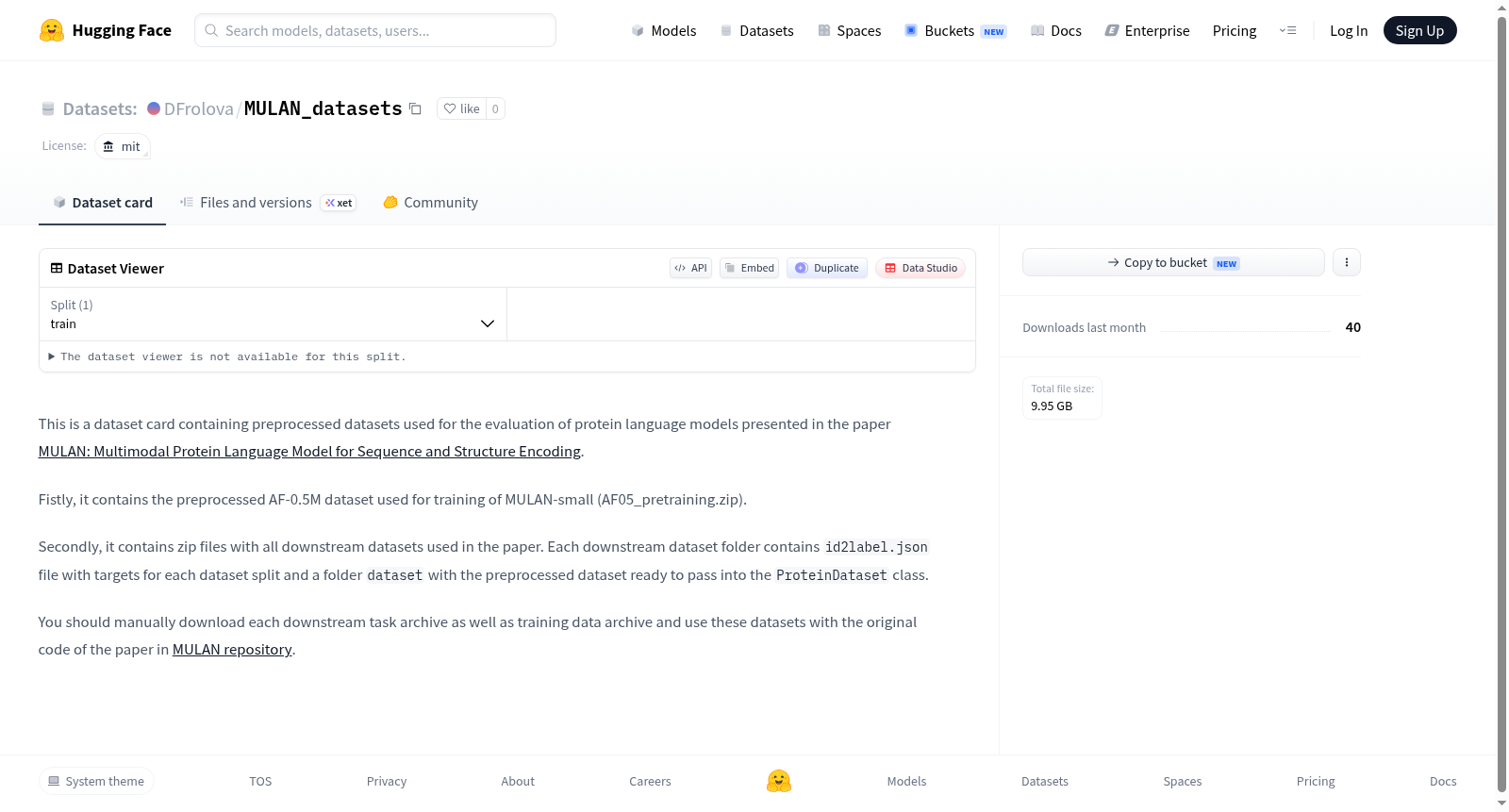The width and height of the screenshot is (1509, 812).
Task: Go to Spaces in top navigation
Action: 849,30
